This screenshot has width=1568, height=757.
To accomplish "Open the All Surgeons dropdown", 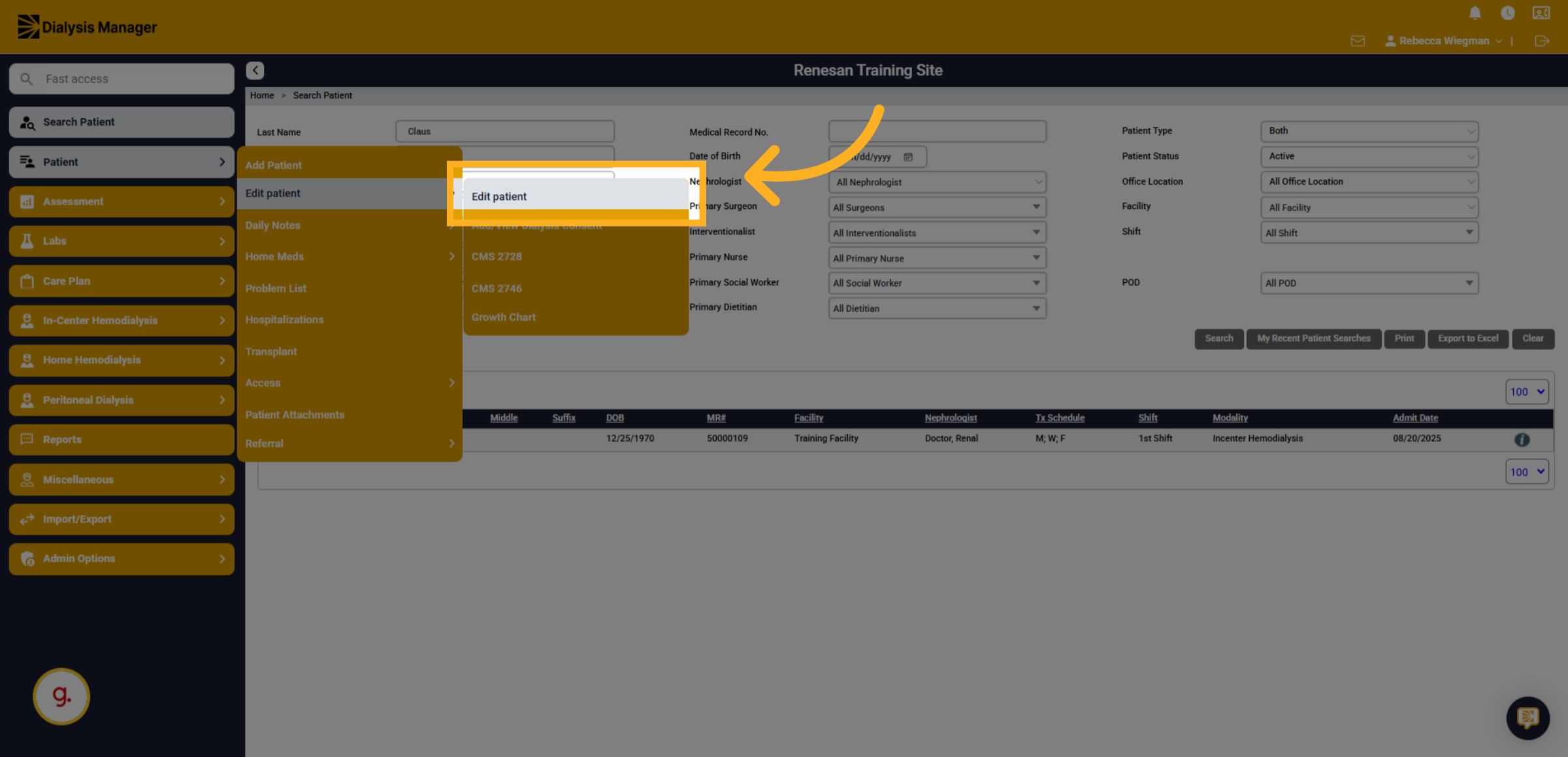I will click(x=937, y=208).
